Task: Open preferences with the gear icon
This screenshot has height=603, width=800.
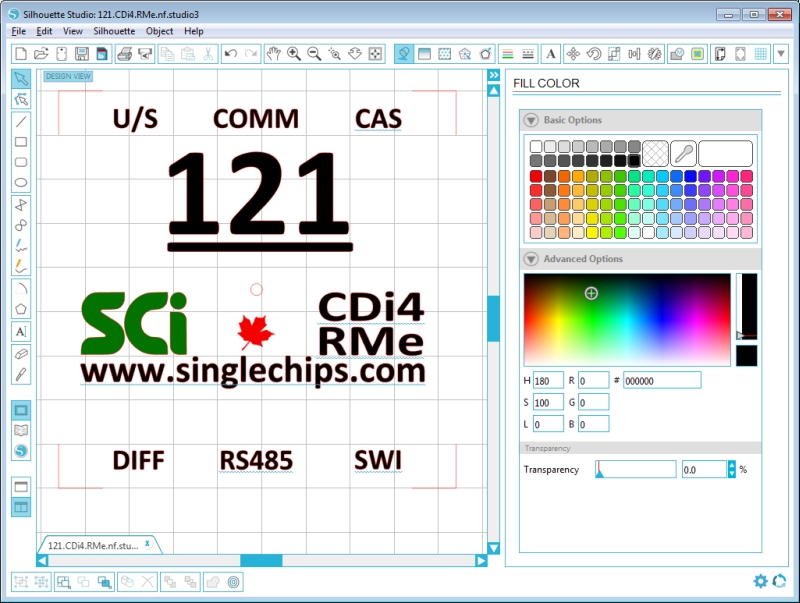Action: pyautogui.click(x=760, y=581)
